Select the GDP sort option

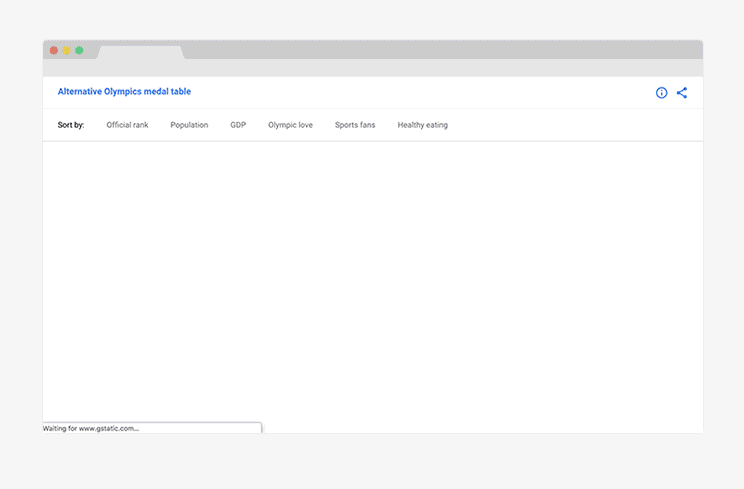pos(238,125)
